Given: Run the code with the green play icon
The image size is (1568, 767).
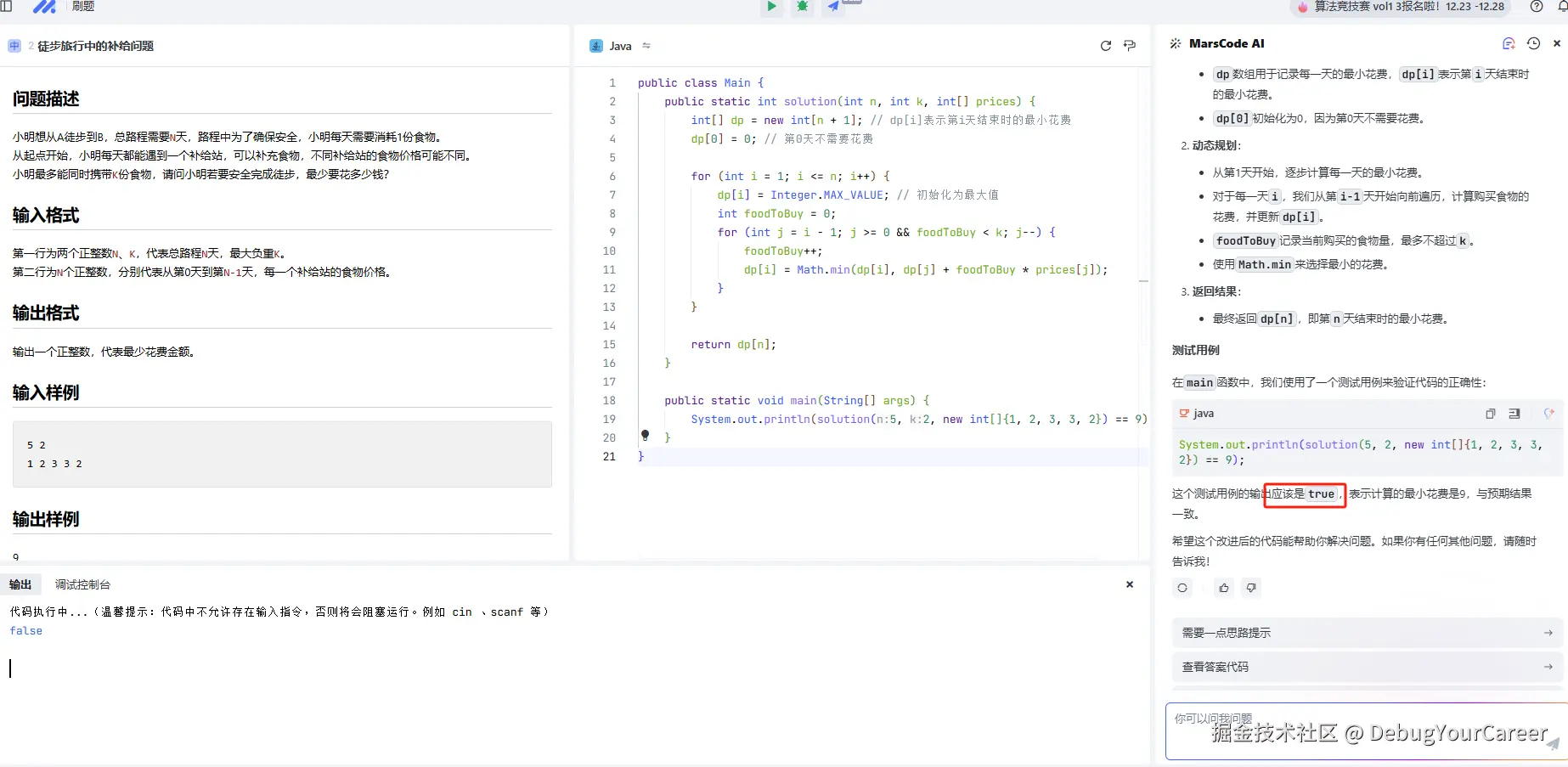Looking at the screenshot, I should [770, 7].
